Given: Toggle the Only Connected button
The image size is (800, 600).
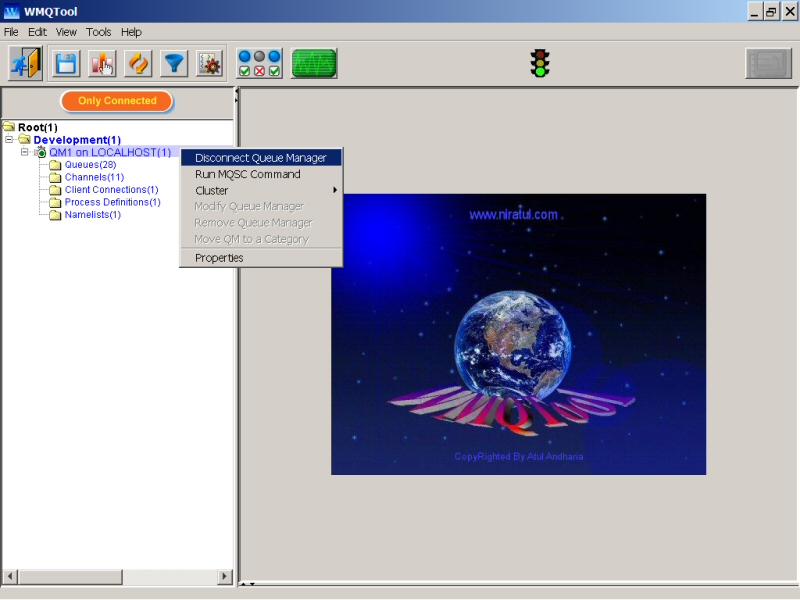Looking at the screenshot, I should (x=117, y=101).
